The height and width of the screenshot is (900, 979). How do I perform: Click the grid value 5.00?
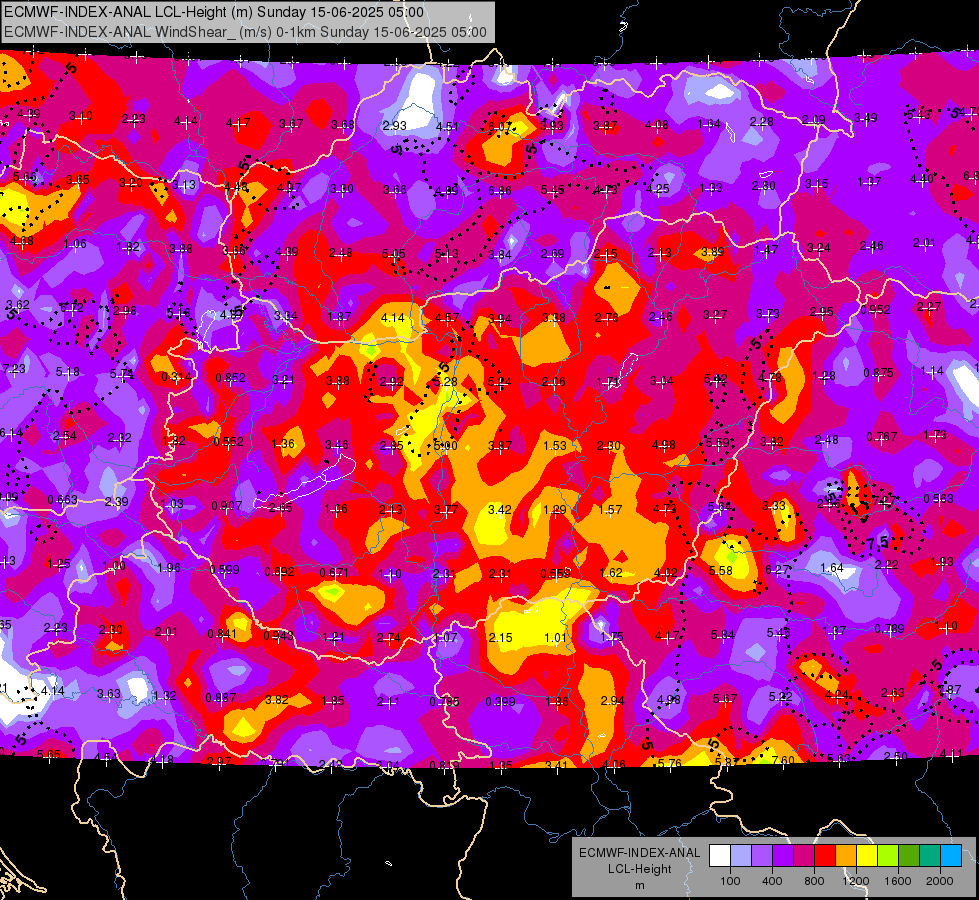[445, 445]
